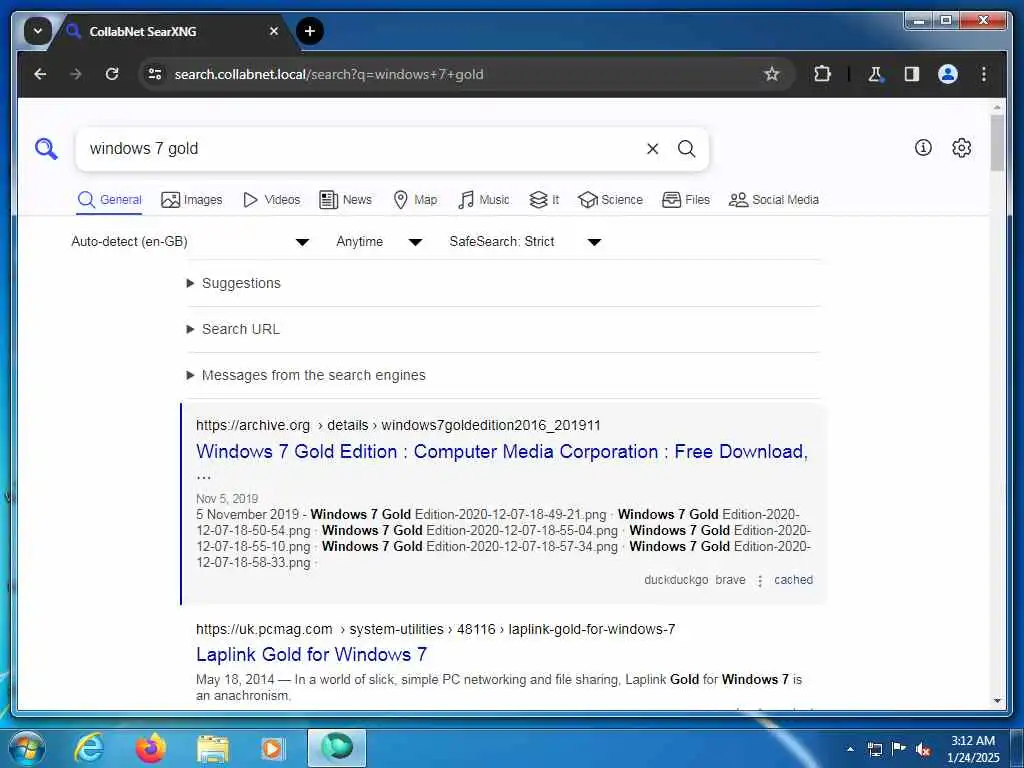Screen dimensions: 1024x768
Task: Show hidden tray icons arrow
Action: click(x=850, y=749)
